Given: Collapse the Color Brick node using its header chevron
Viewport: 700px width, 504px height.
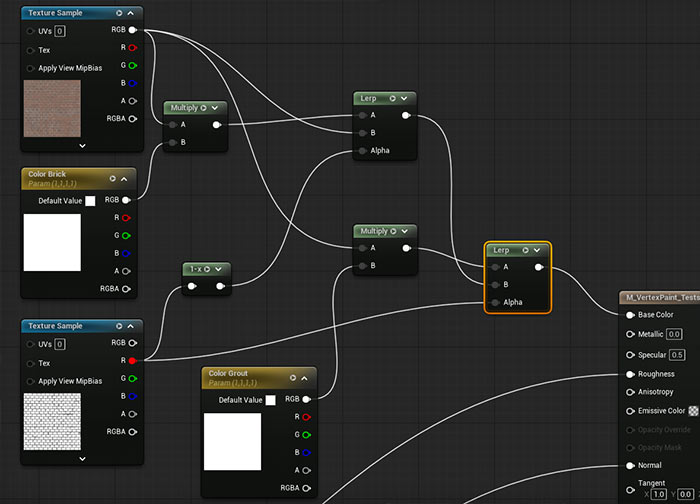Looking at the screenshot, I should (125, 178).
